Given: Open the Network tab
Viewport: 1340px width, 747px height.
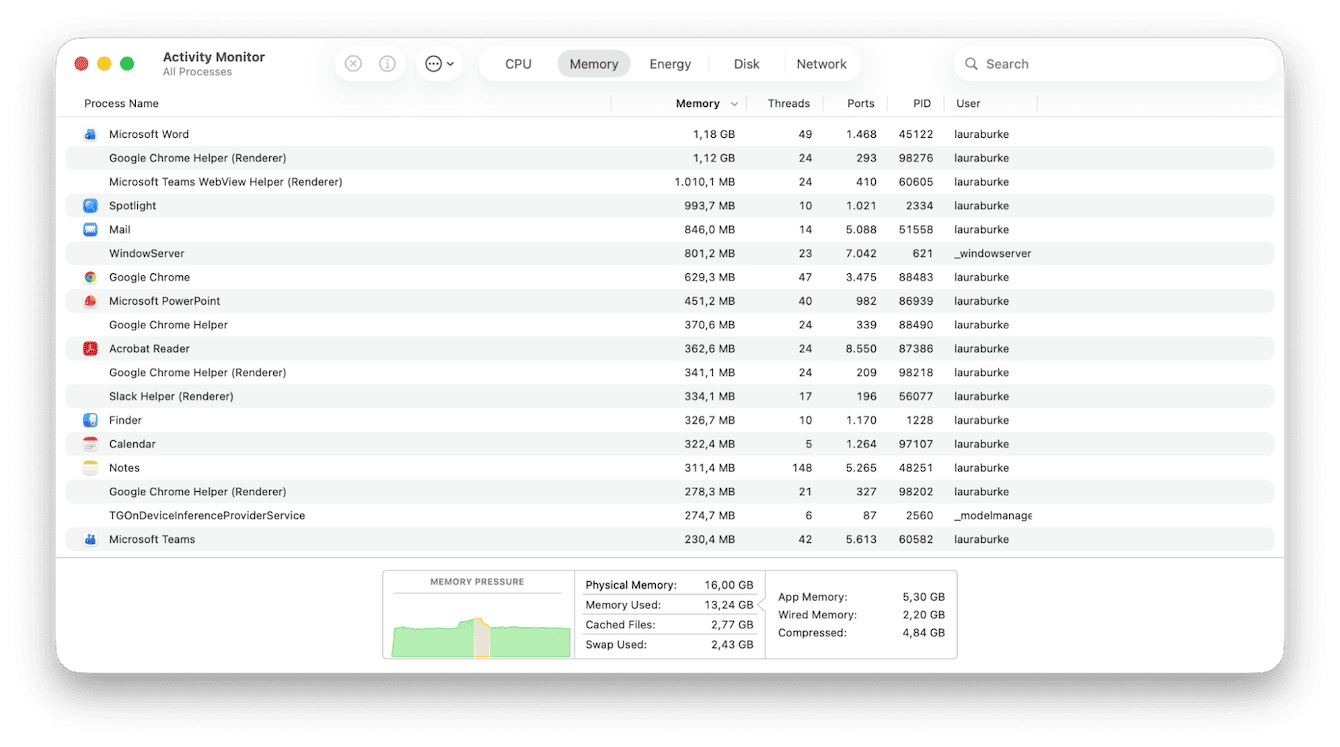Looking at the screenshot, I should pos(822,63).
